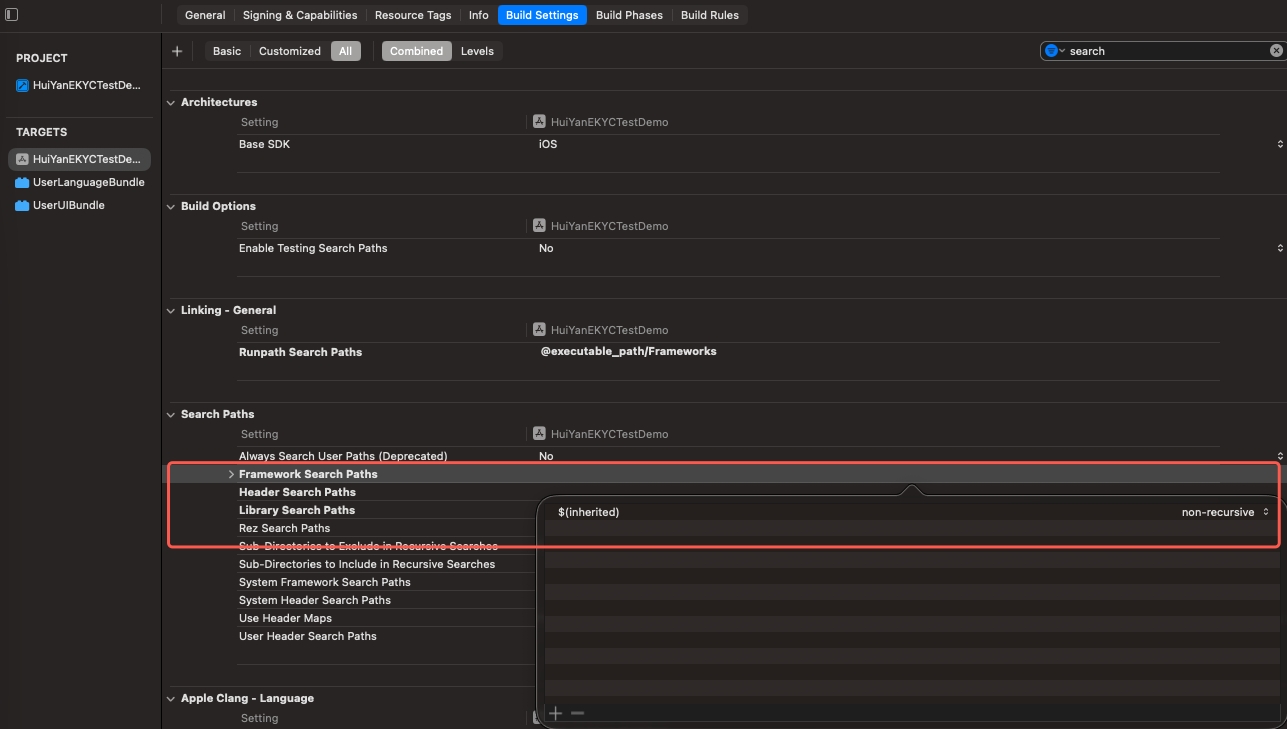1287x729 pixels.
Task: Select the Rez Search Paths setting
Action: (284, 528)
